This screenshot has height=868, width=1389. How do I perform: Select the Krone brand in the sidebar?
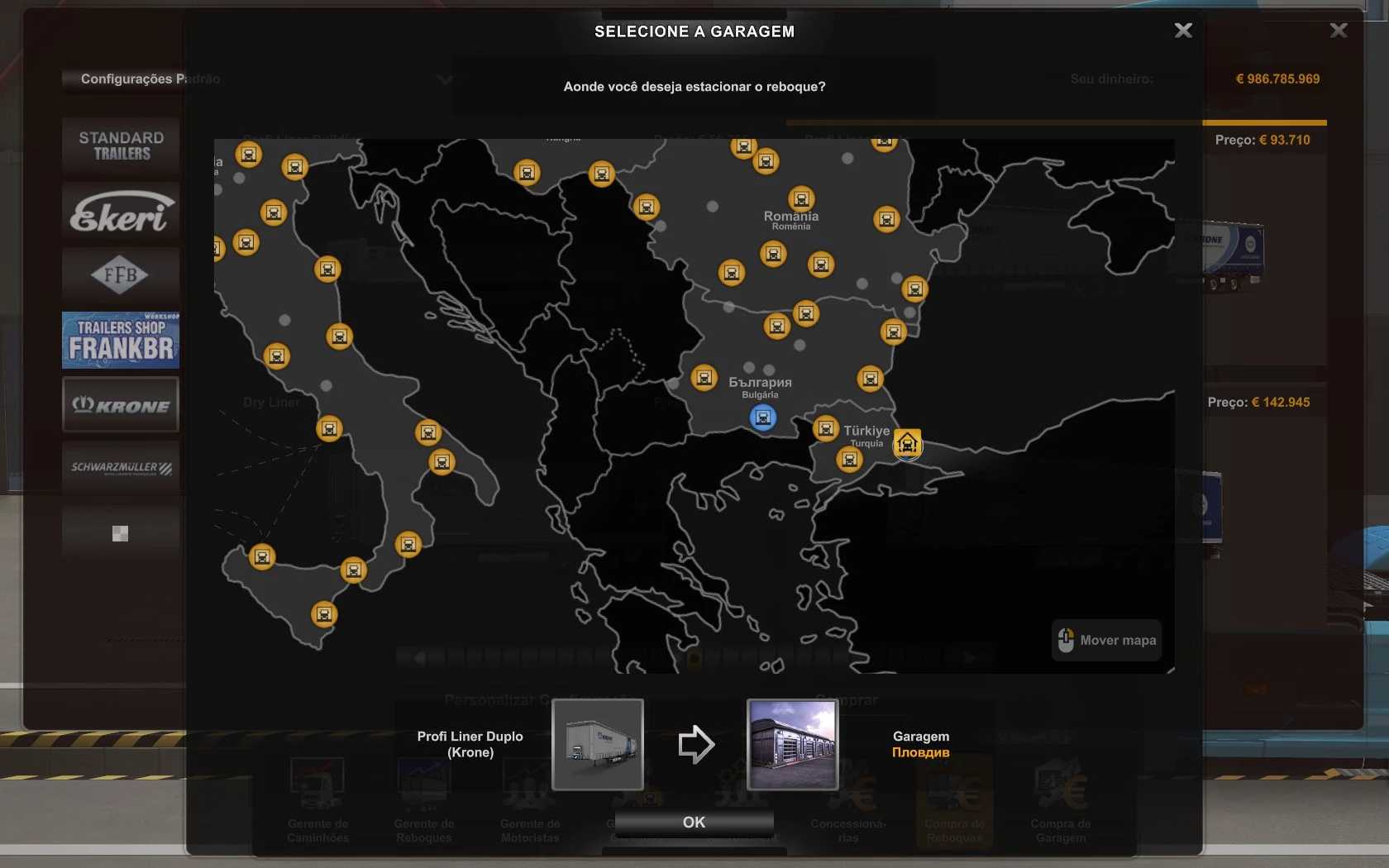point(121,405)
